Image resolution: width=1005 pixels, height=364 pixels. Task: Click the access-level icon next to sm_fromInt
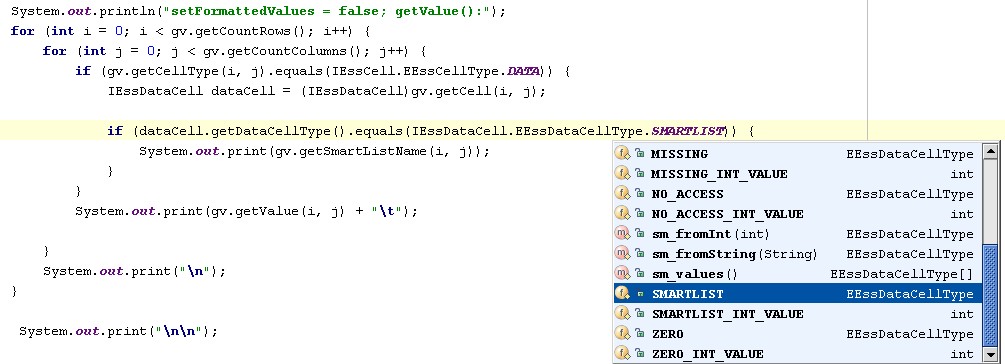pyautogui.click(x=640, y=234)
